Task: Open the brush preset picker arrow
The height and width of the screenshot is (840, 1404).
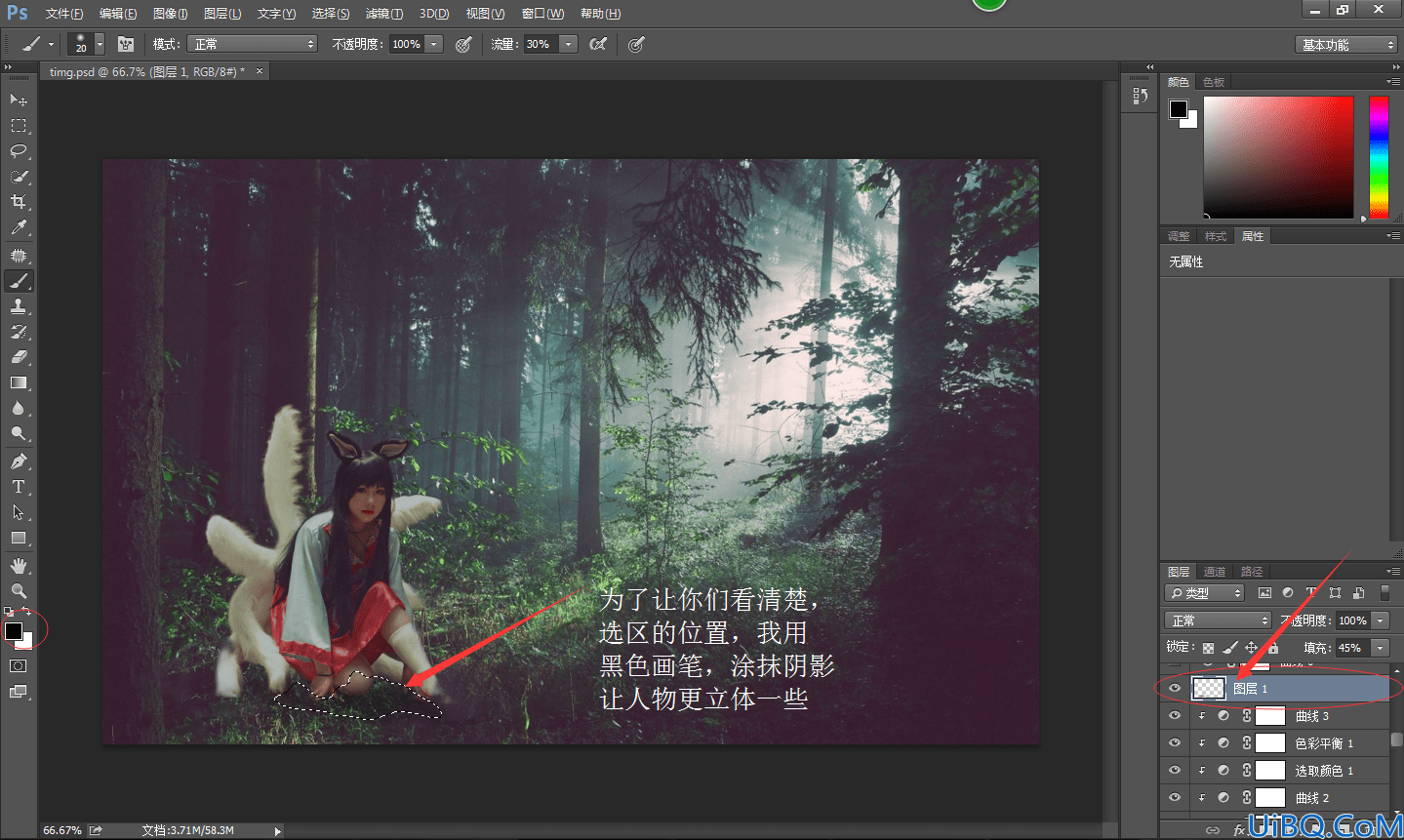Action: (x=100, y=44)
